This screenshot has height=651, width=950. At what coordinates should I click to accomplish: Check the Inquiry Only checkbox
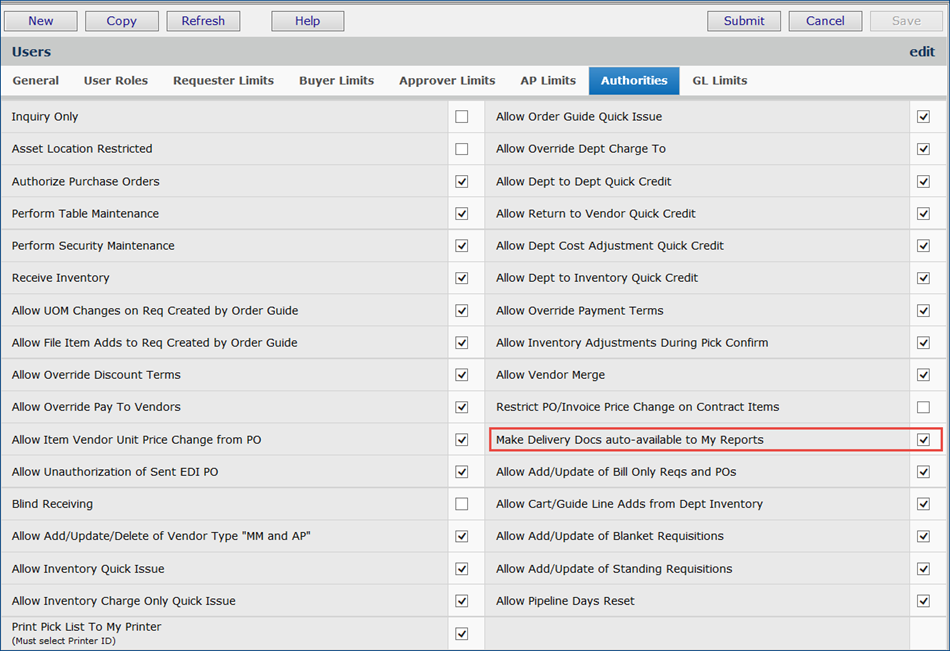461,117
